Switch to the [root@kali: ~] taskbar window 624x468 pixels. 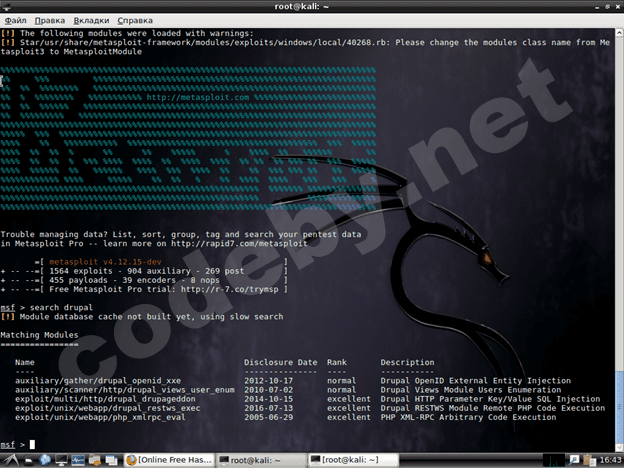click(x=353, y=460)
